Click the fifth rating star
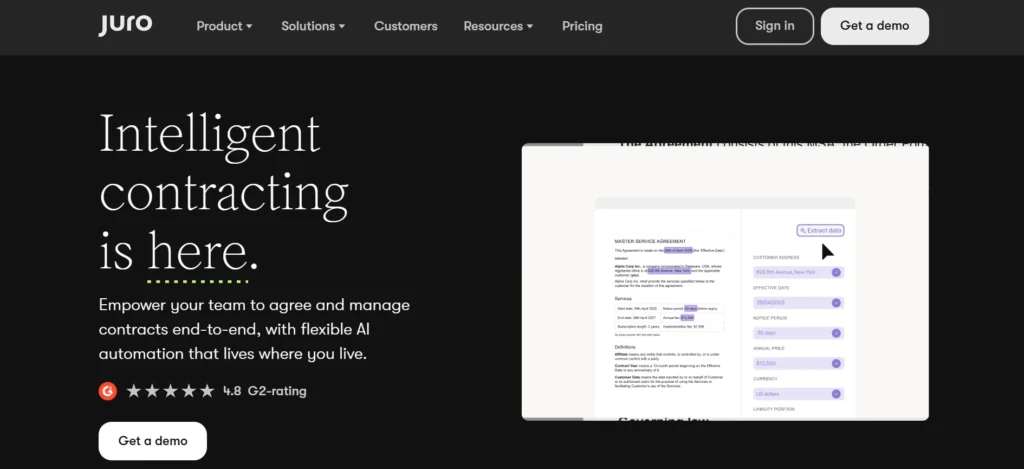1024x469 pixels. pyautogui.click(x=207, y=391)
